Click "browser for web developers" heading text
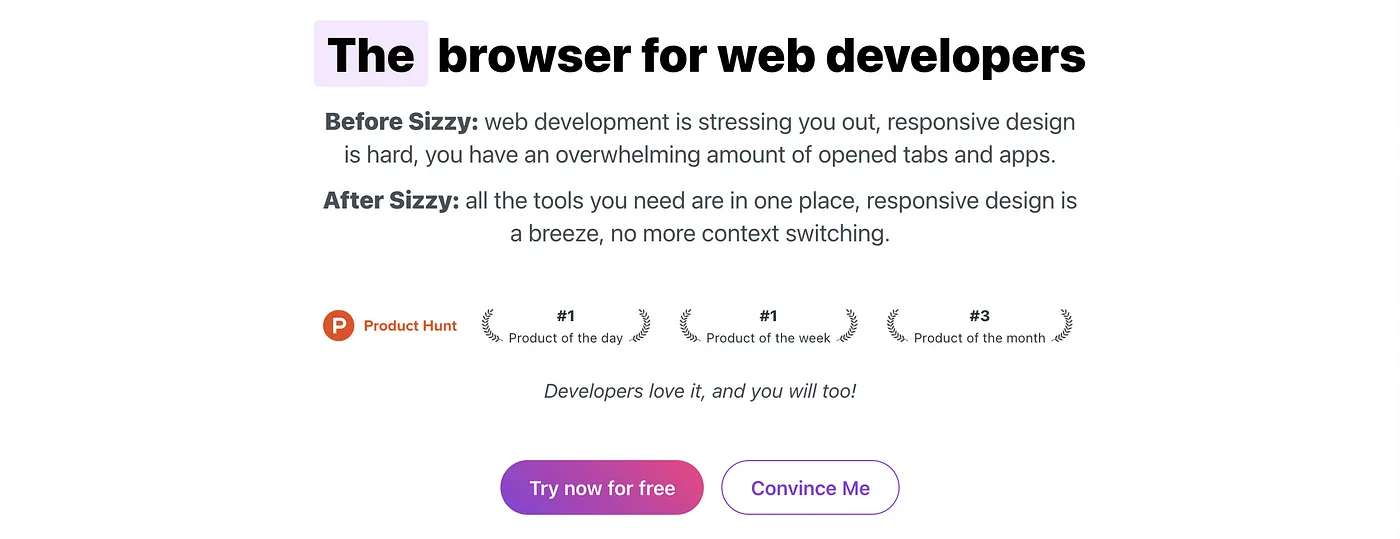 (x=762, y=56)
